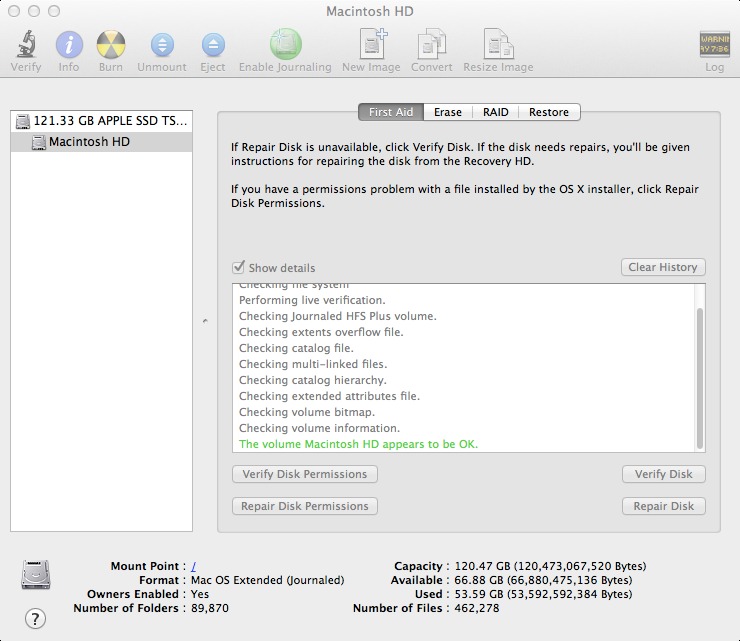This screenshot has height=641, width=740.
Task: Click the Owners Enabled value Yes
Action: pyautogui.click(x=200, y=594)
